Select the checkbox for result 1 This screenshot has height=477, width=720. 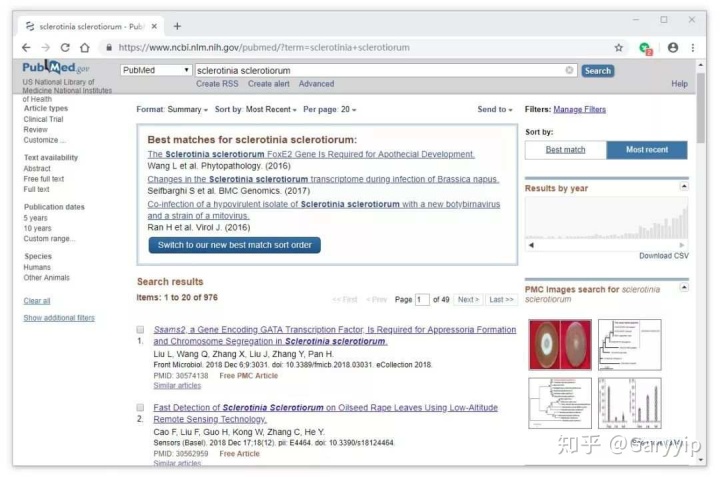tap(140, 330)
